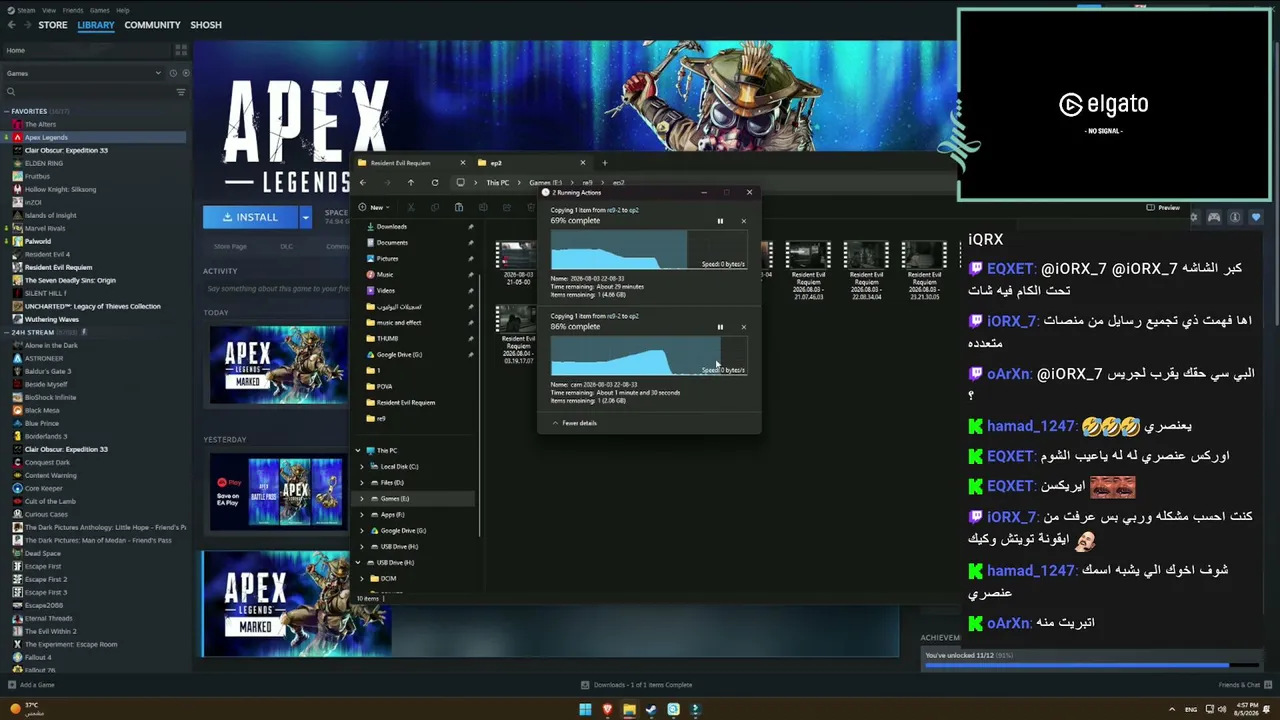The width and height of the screenshot is (1280, 720).
Task: Open the Steam icon on the taskbar
Action: click(651, 710)
